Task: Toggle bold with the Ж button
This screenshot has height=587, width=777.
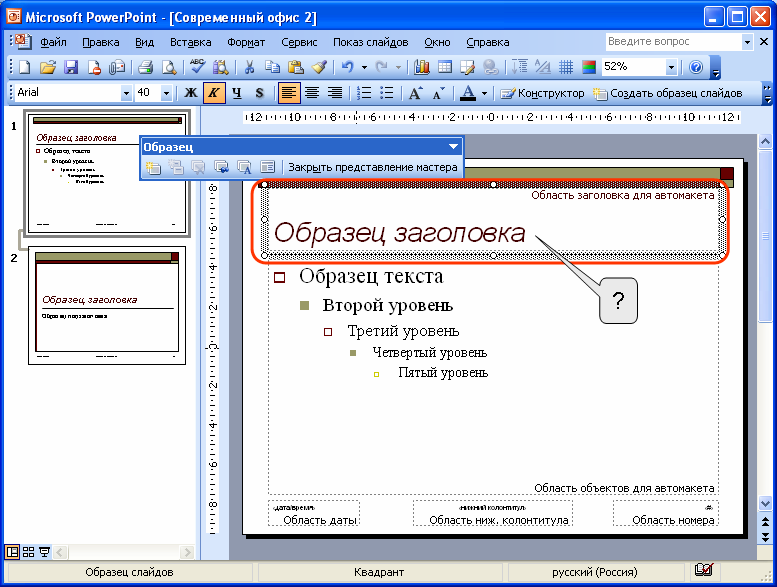Action: (190, 93)
